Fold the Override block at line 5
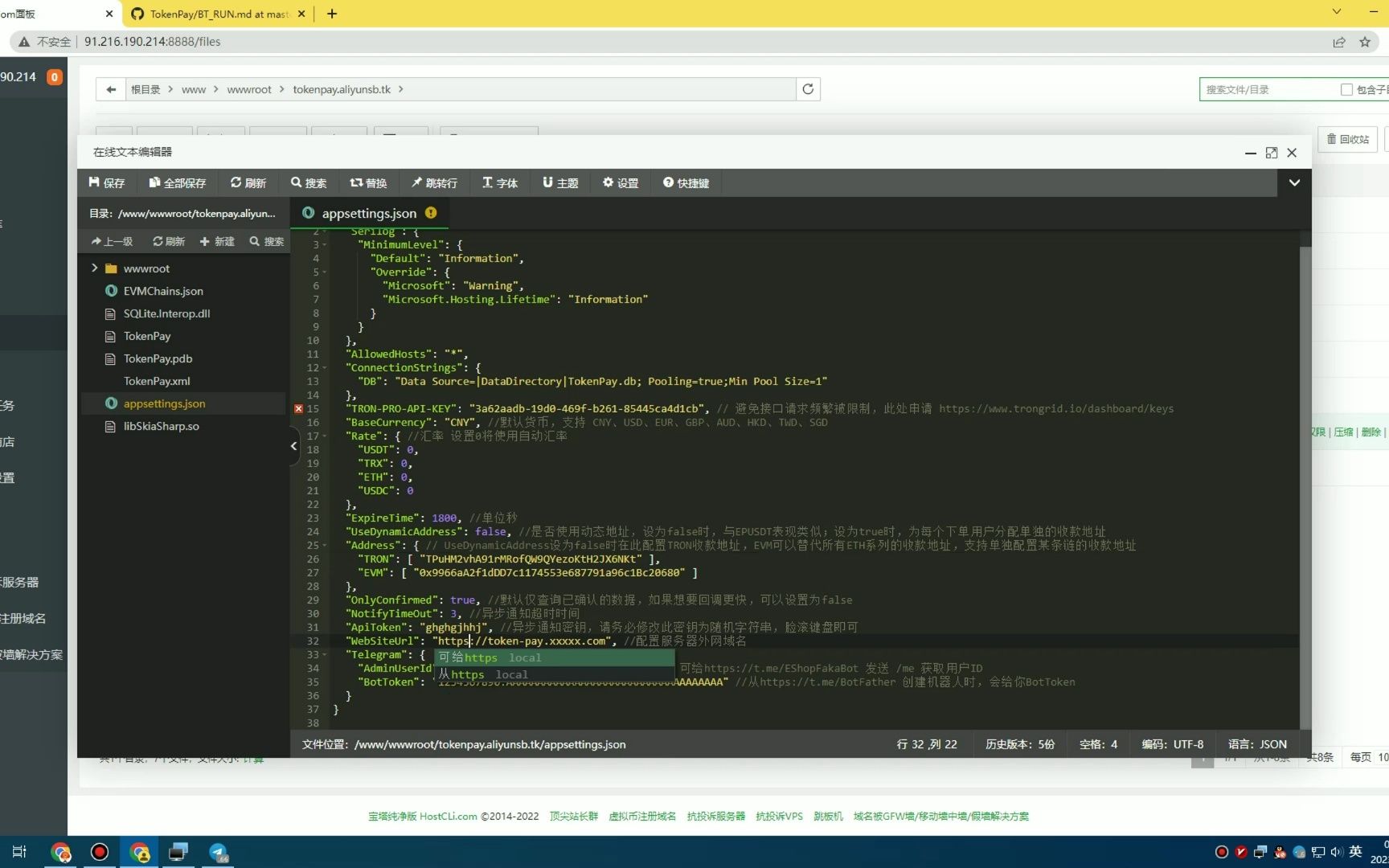Screen dimensions: 1389x868 pyautogui.click(x=325, y=272)
